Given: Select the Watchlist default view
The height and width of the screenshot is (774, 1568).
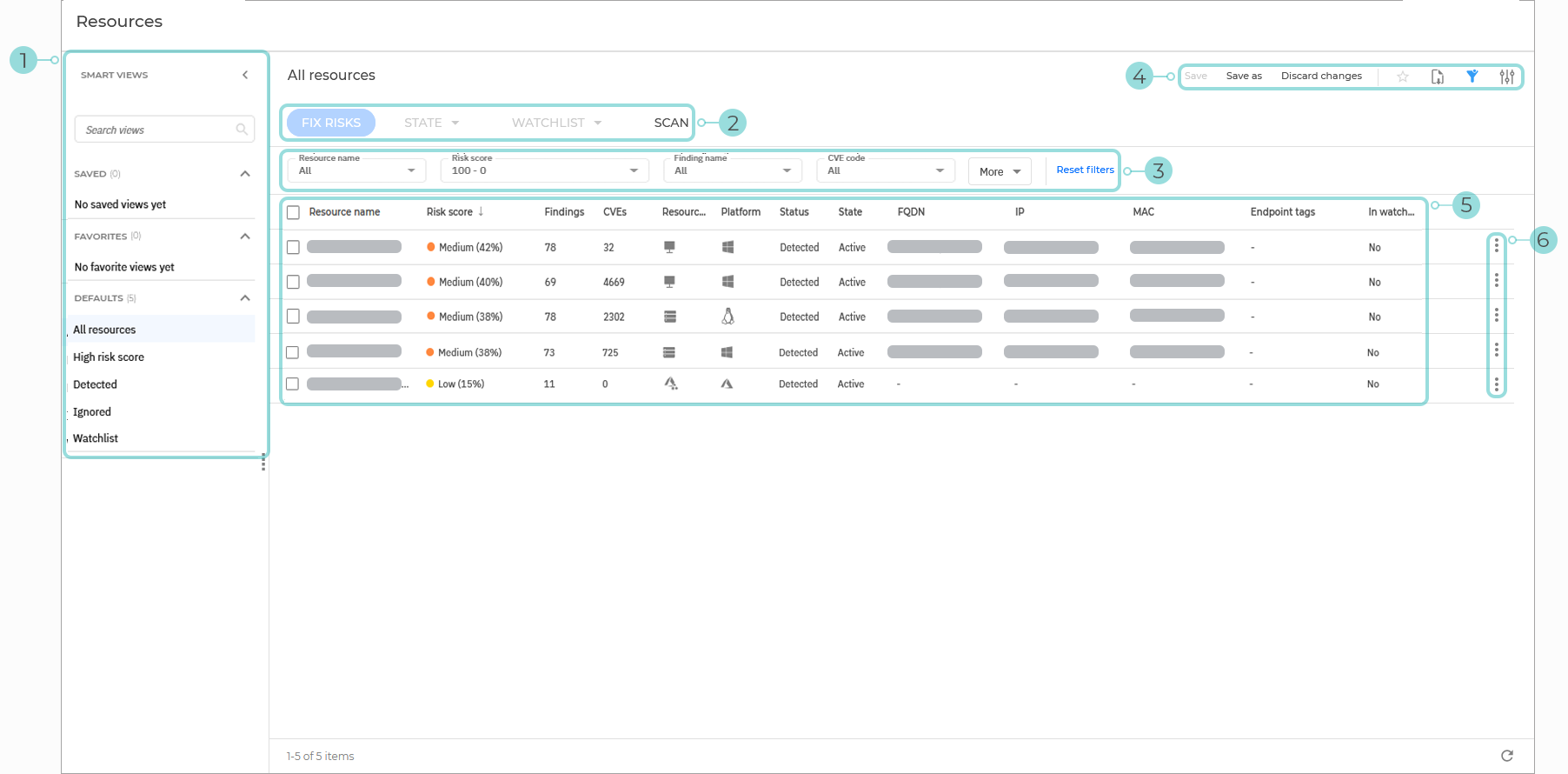Looking at the screenshot, I should coord(96,438).
